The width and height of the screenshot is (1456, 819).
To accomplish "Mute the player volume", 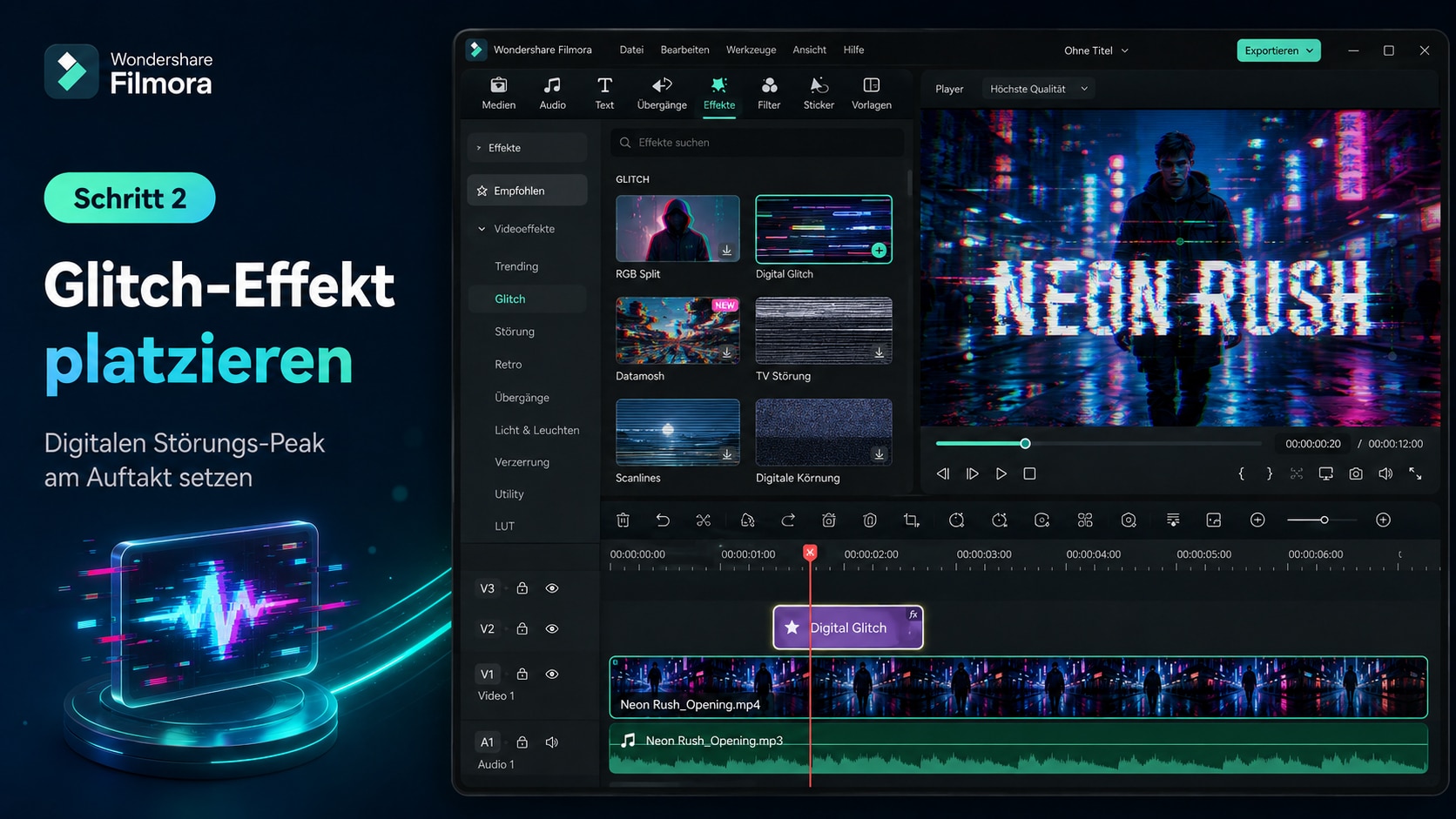I will click(1385, 473).
